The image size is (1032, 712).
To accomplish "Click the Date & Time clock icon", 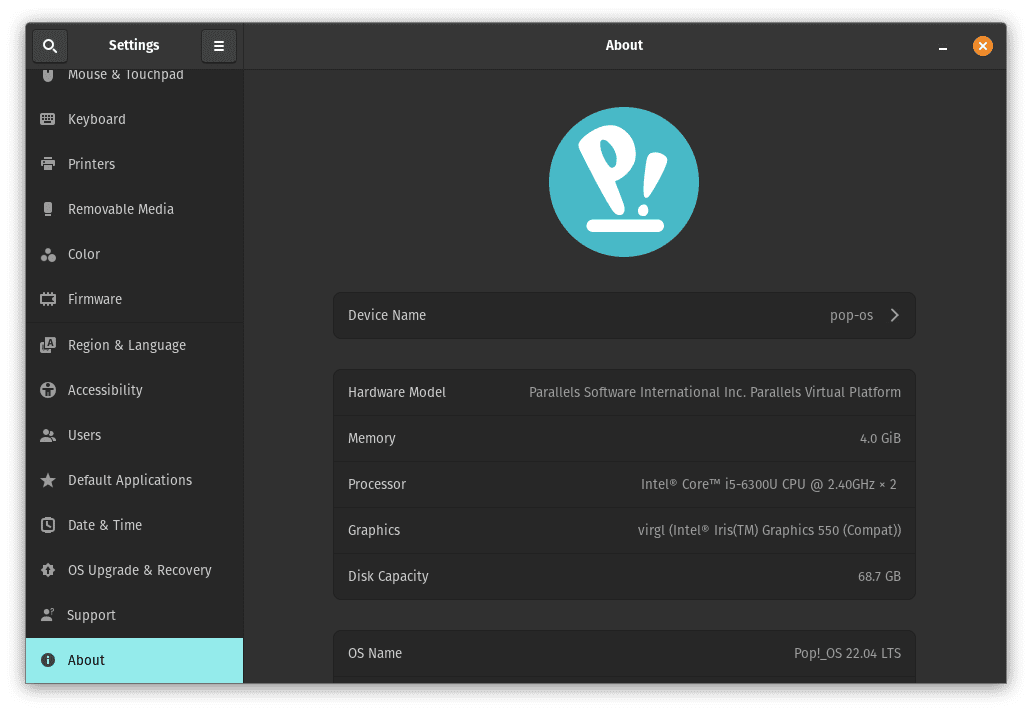I will click(47, 525).
